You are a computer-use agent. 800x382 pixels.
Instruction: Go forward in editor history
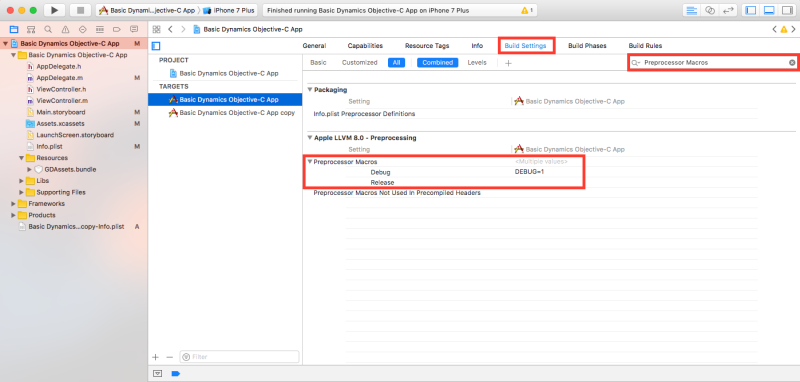[x=183, y=29]
